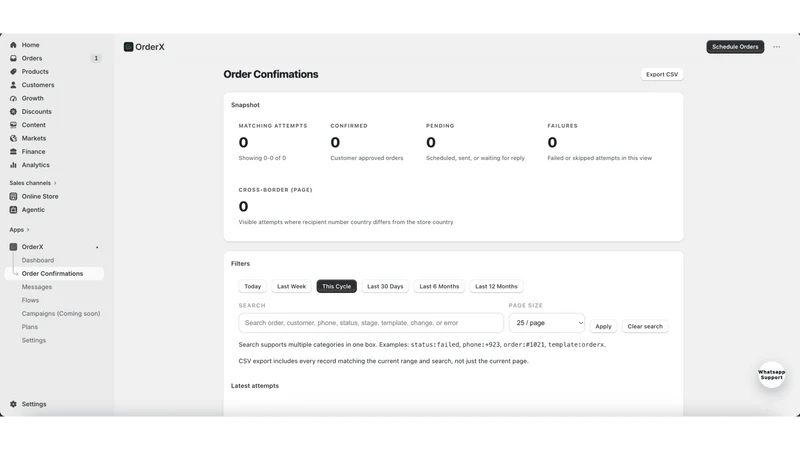Click the Analytics bar chart icon
The width and height of the screenshot is (800, 450).
click(x=13, y=165)
